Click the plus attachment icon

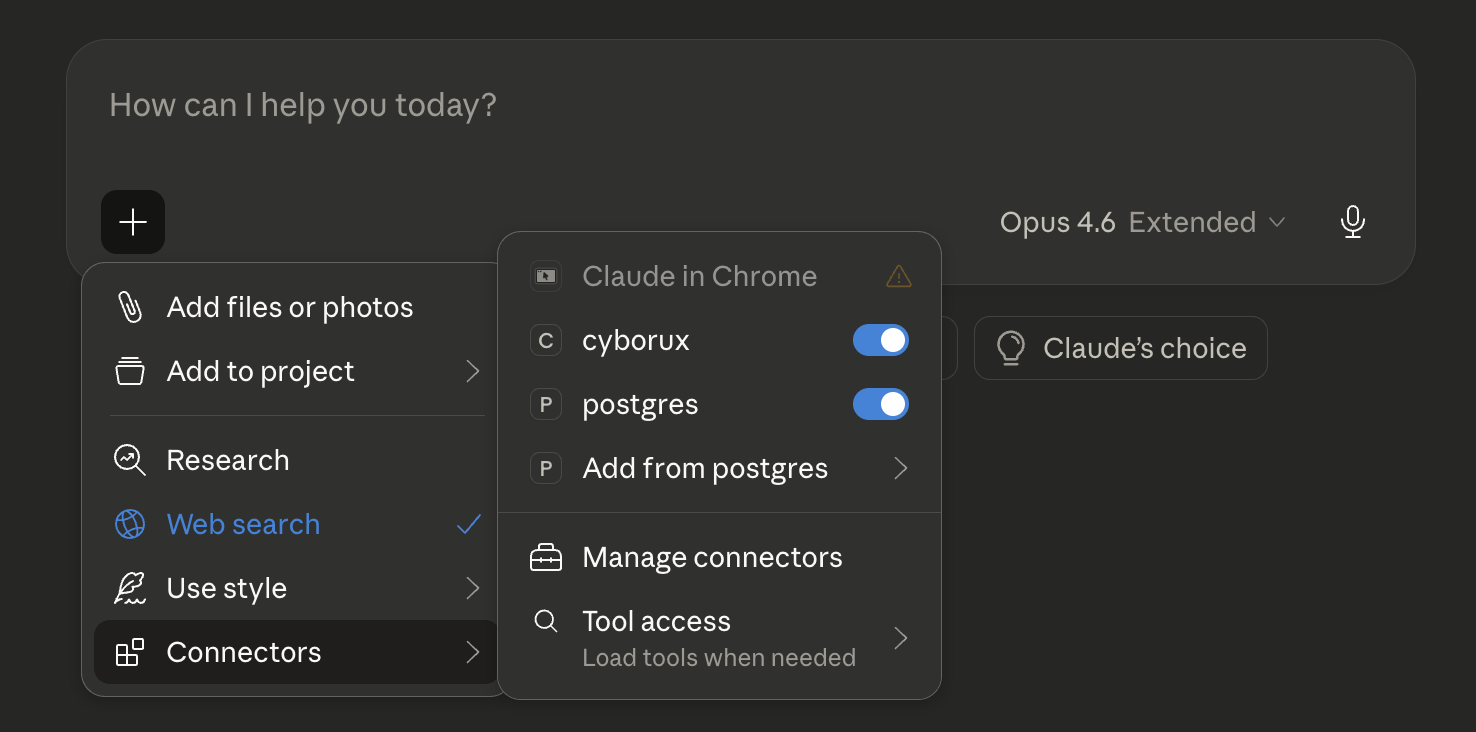pyautogui.click(x=132, y=222)
